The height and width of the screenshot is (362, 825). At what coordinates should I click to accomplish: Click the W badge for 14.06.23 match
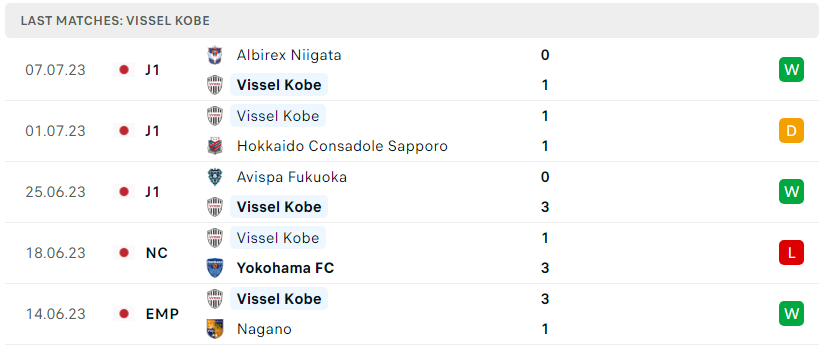[791, 314]
